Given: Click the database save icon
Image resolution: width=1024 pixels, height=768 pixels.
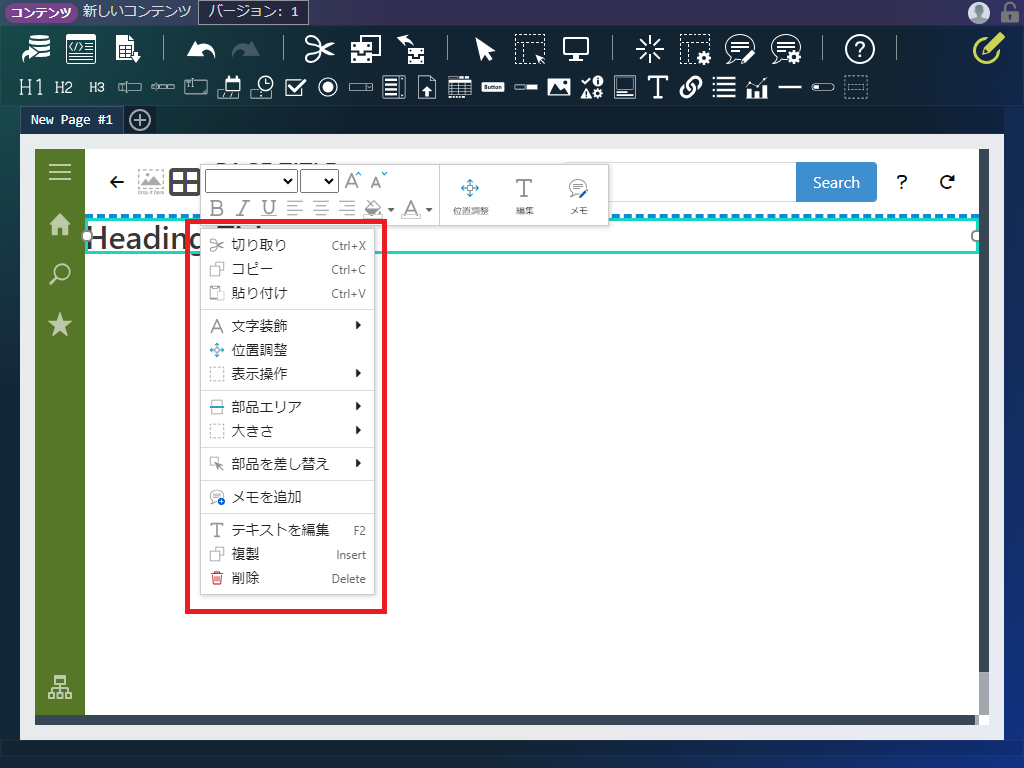Looking at the screenshot, I should (36, 49).
